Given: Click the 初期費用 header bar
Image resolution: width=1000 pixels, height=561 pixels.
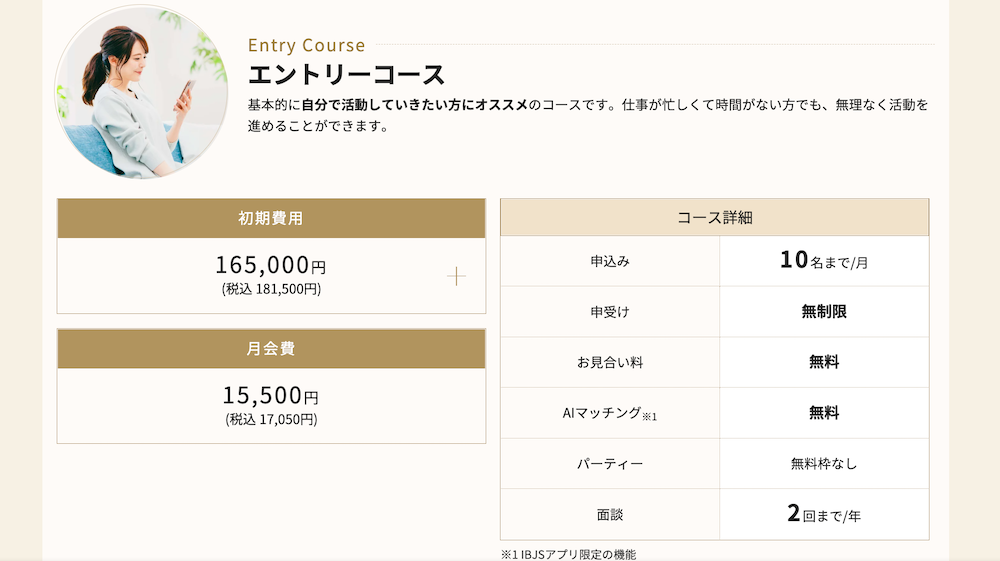Looking at the screenshot, I should point(271,218).
